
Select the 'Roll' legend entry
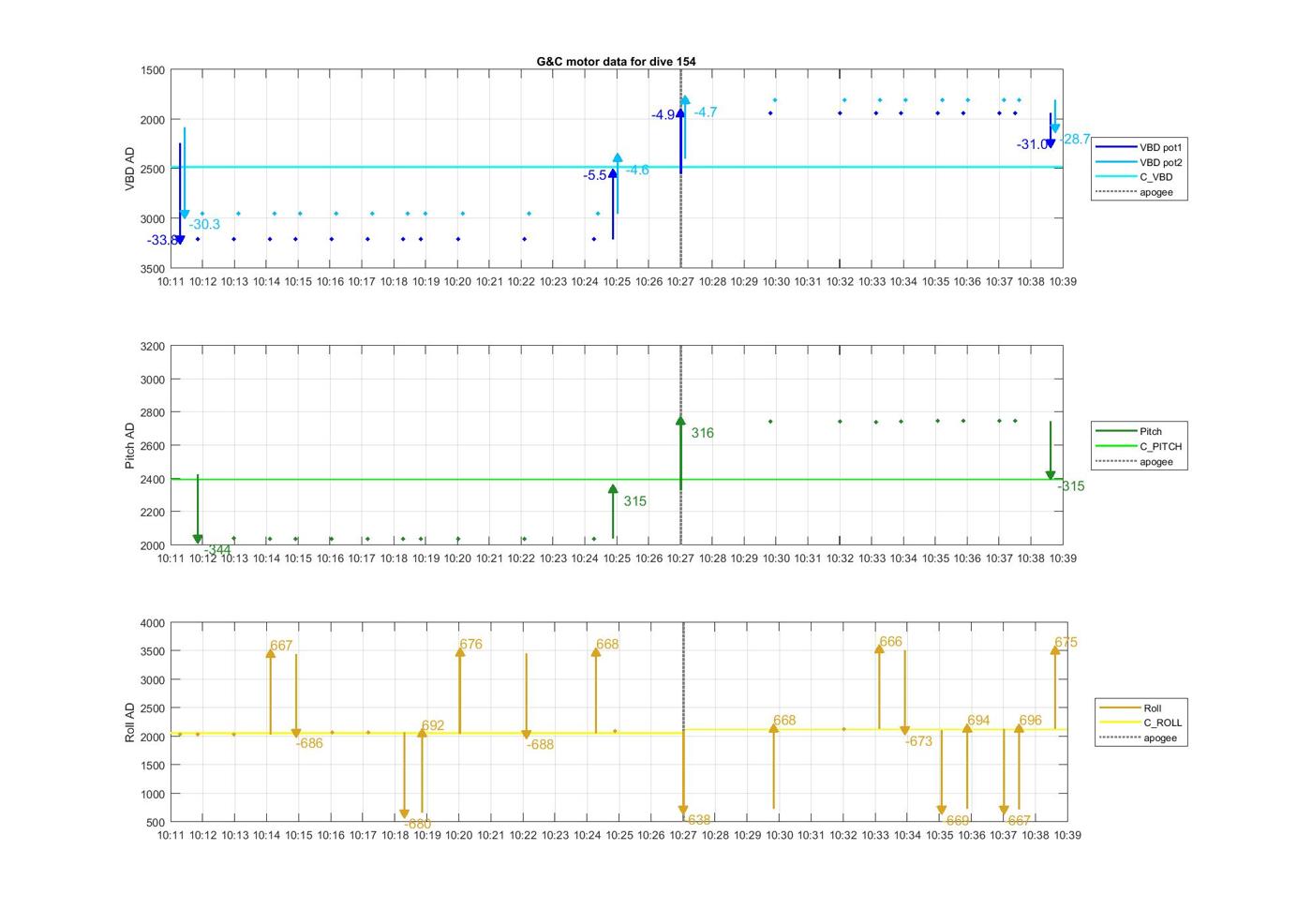click(1141, 708)
